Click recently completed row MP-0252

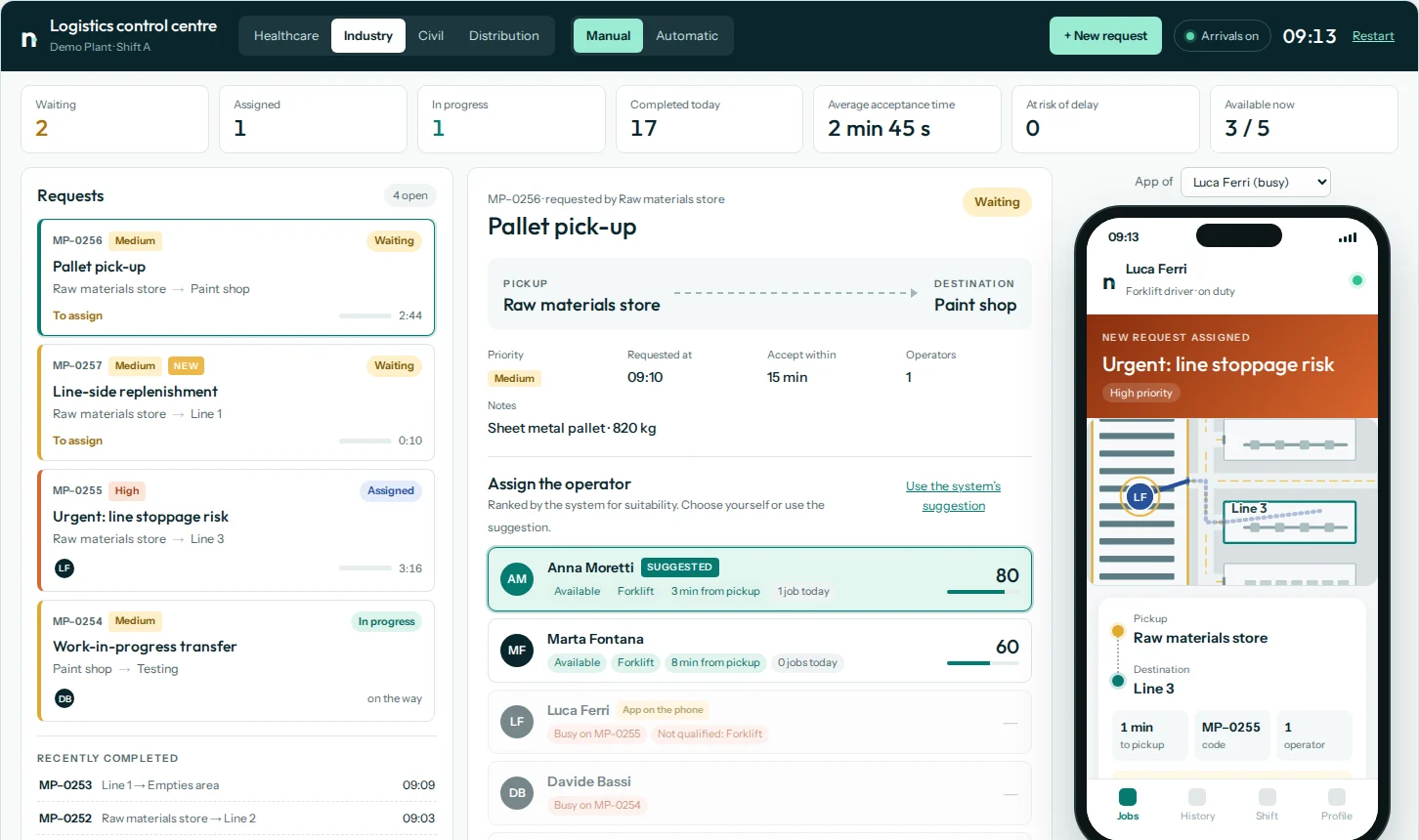(x=236, y=819)
